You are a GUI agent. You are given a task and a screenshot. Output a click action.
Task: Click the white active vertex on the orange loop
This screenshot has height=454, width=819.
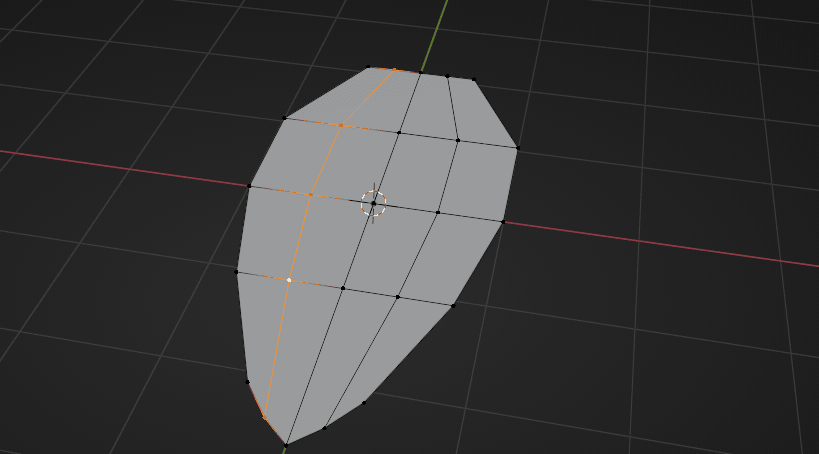tap(289, 280)
